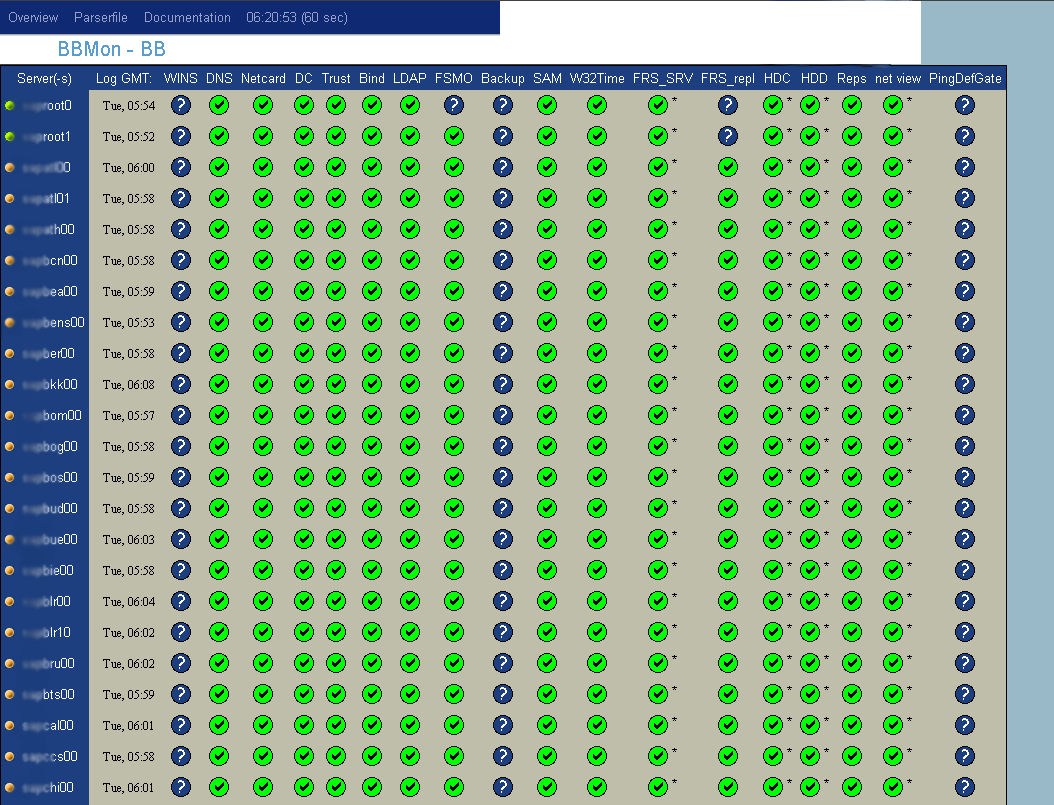Click the HDC green check for bud00 row

[773, 508]
